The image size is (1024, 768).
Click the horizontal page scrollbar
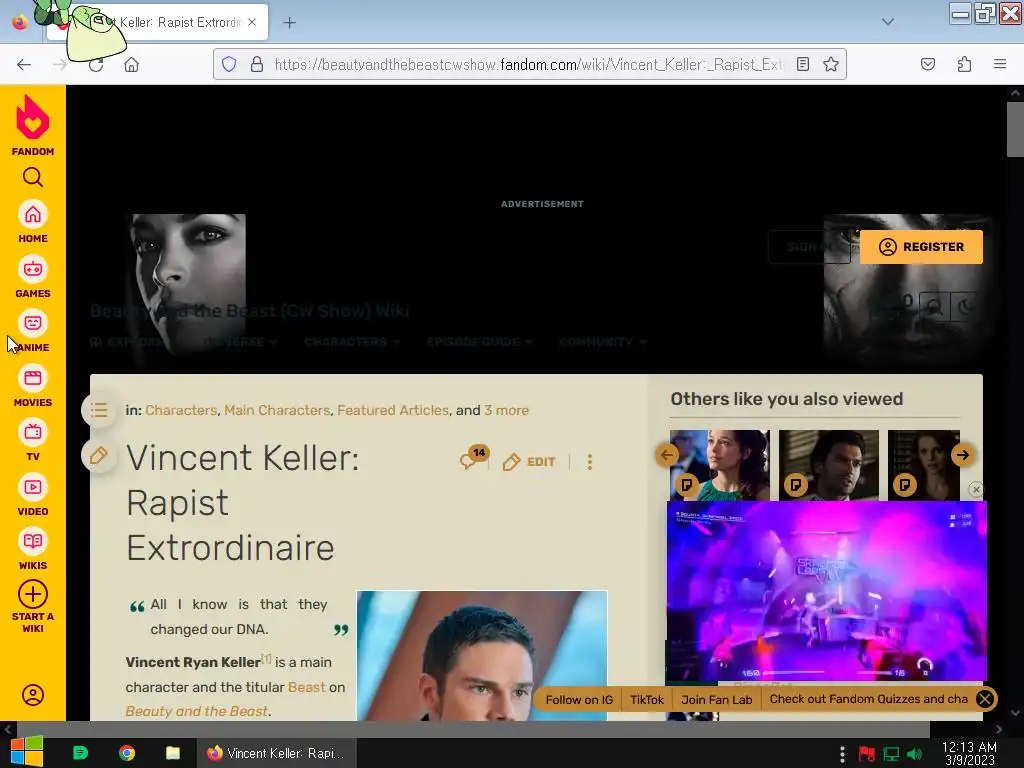pyautogui.click(x=472, y=729)
